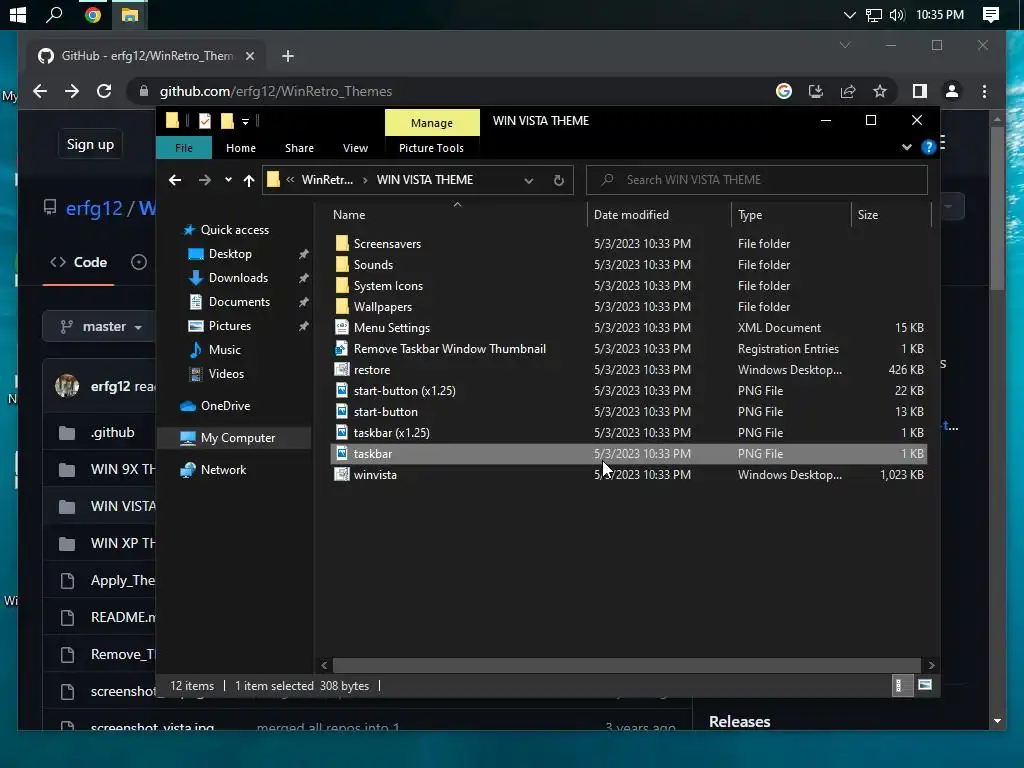
Task: Open Chrome profile avatar
Action: [x=952, y=91]
